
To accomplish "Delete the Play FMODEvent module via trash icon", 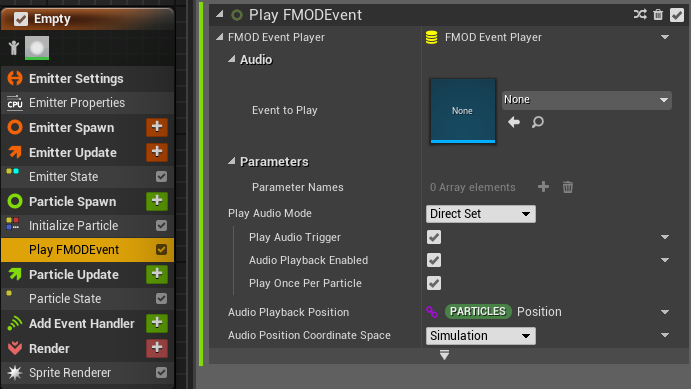I will click(x=658, y=15).
